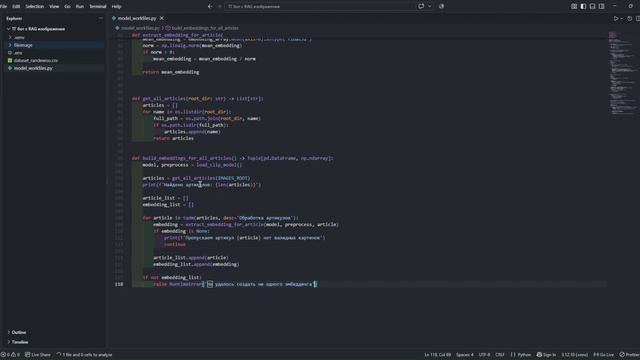Split the editor to the right
The image size is (640, 360).
click(638, 18)
